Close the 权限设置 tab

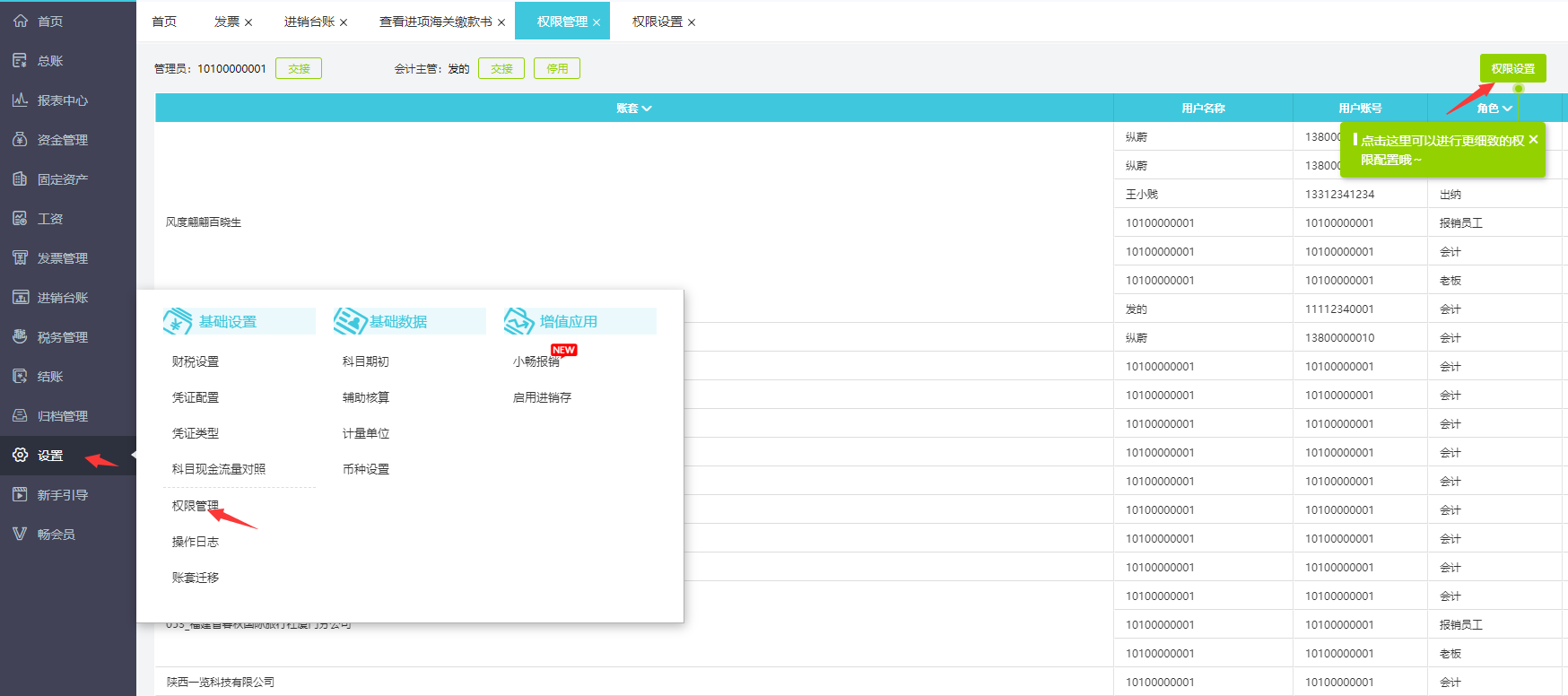pyautogui.click(x=692, y=22)
